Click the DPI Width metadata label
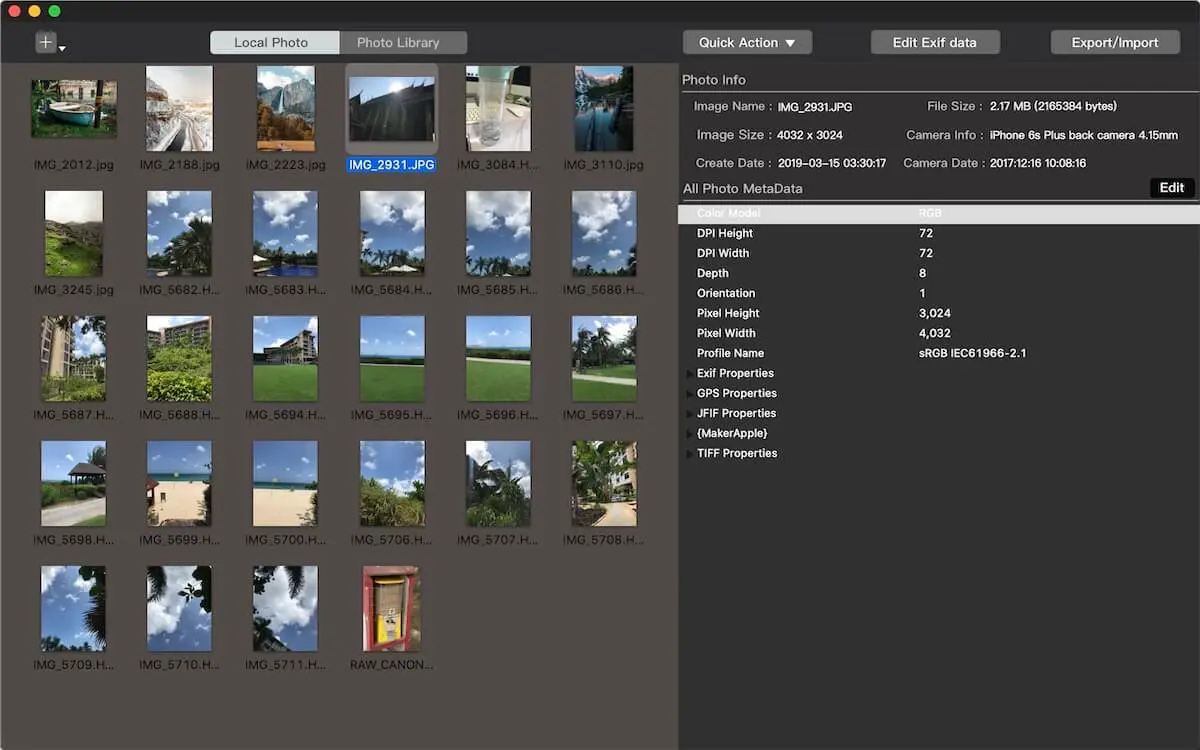This screenshot has height=750, width=1200. click(723, 254)
